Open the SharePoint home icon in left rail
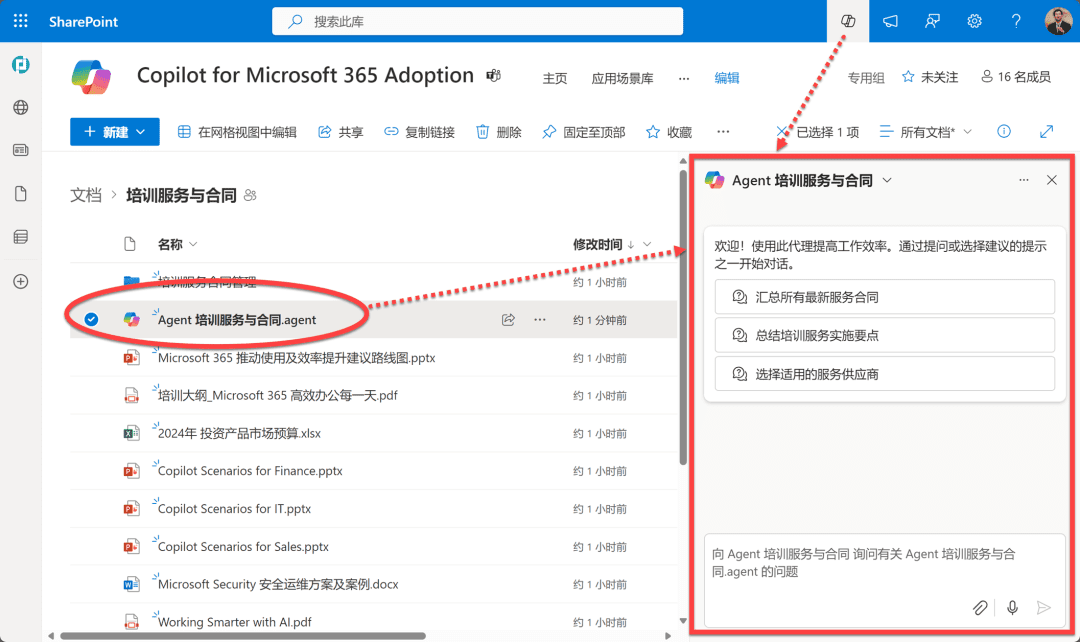This screenshot has height=642, width=1080. point(21,65)
